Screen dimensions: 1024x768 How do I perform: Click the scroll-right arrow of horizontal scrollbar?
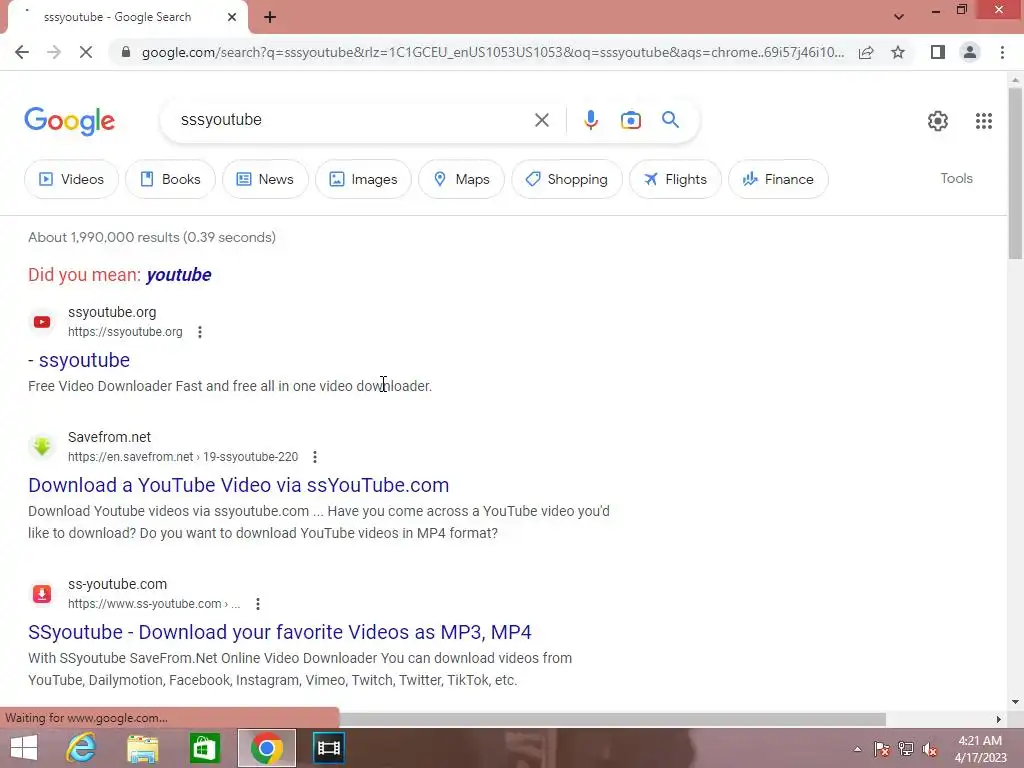point(999,719)
